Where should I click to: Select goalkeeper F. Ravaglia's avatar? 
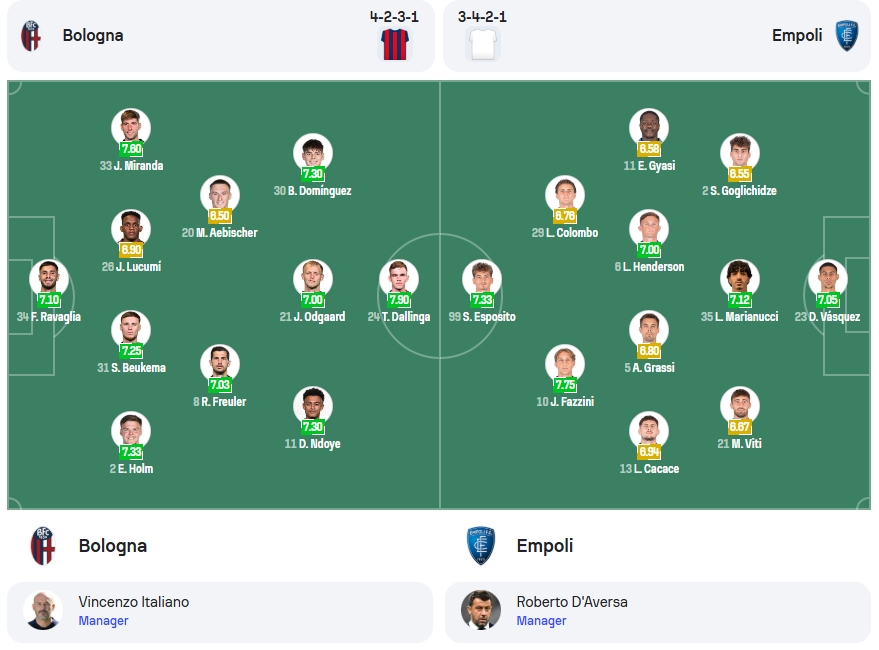coord(49,279)
